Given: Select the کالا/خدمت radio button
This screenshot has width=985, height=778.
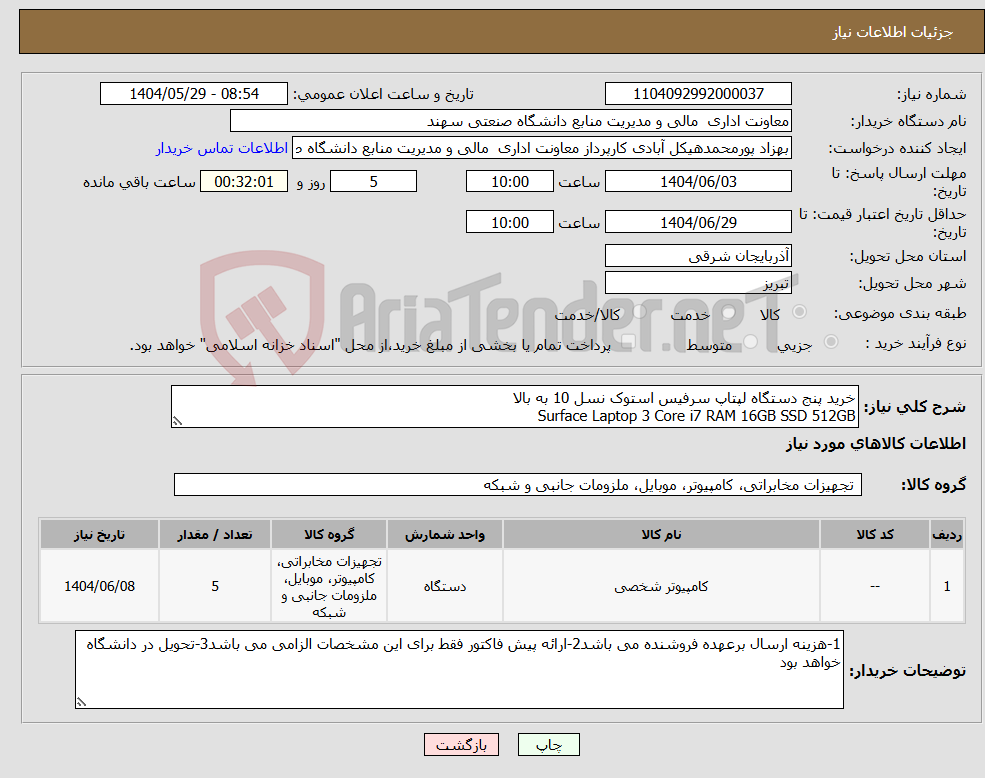Looking at the screenshot, I should pyautogui.click(x=639, y=312).
